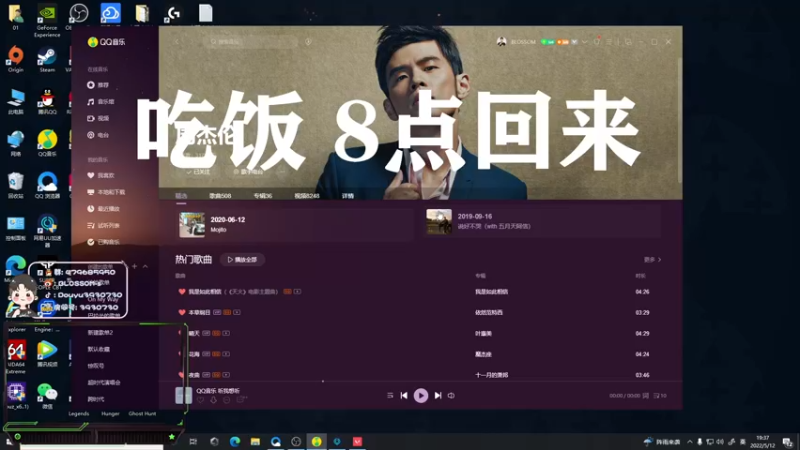Unlike 我是如此相信 via its heart
The height and width of the screenshot is (450, 800).
pos(182,292)
